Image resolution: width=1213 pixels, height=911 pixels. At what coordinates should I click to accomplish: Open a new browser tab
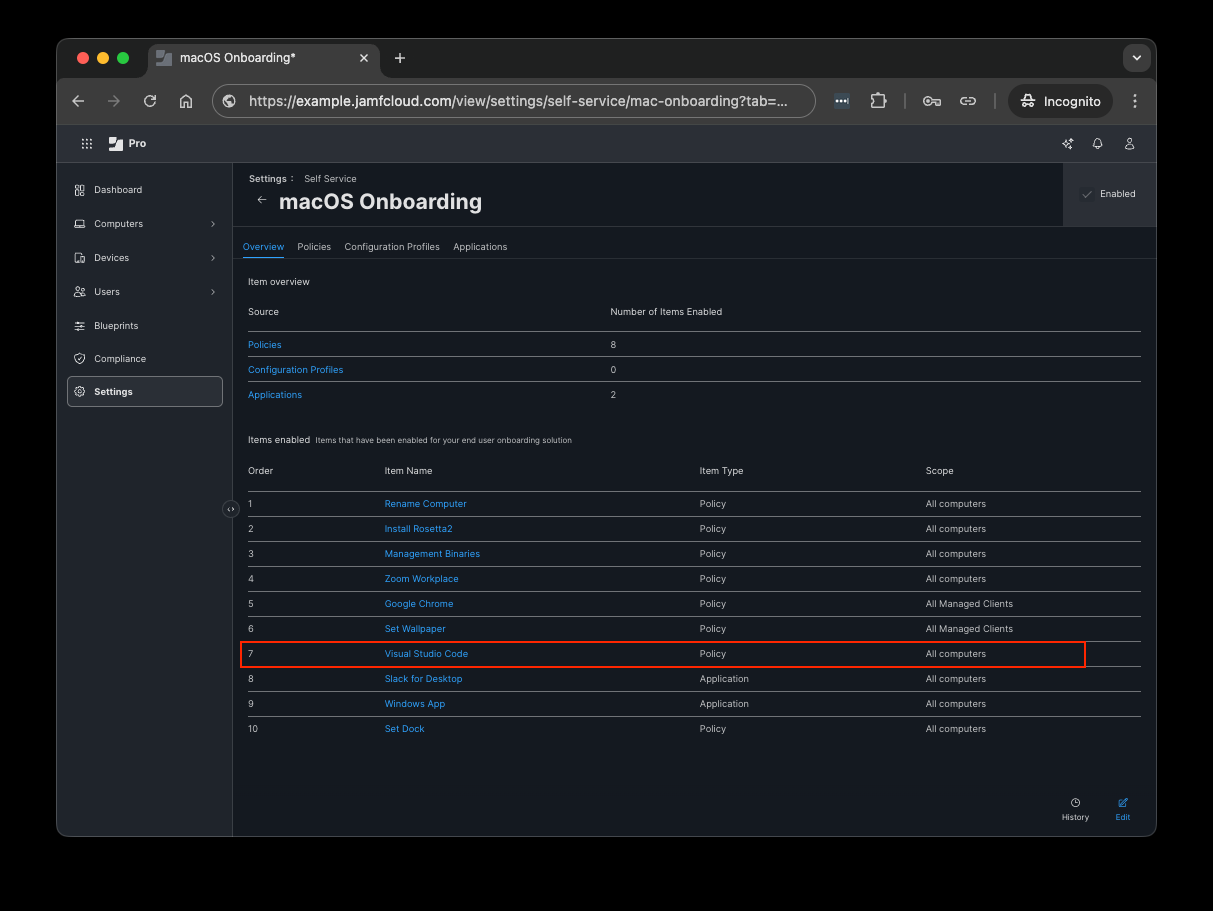click(x=400, y=58)
